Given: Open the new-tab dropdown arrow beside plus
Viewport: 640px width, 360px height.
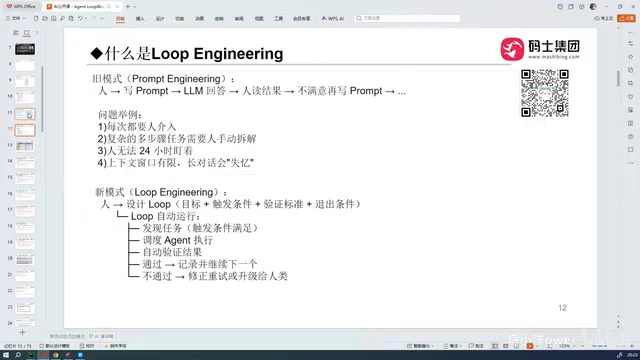Looking at the screenshot, I should 135,7.
